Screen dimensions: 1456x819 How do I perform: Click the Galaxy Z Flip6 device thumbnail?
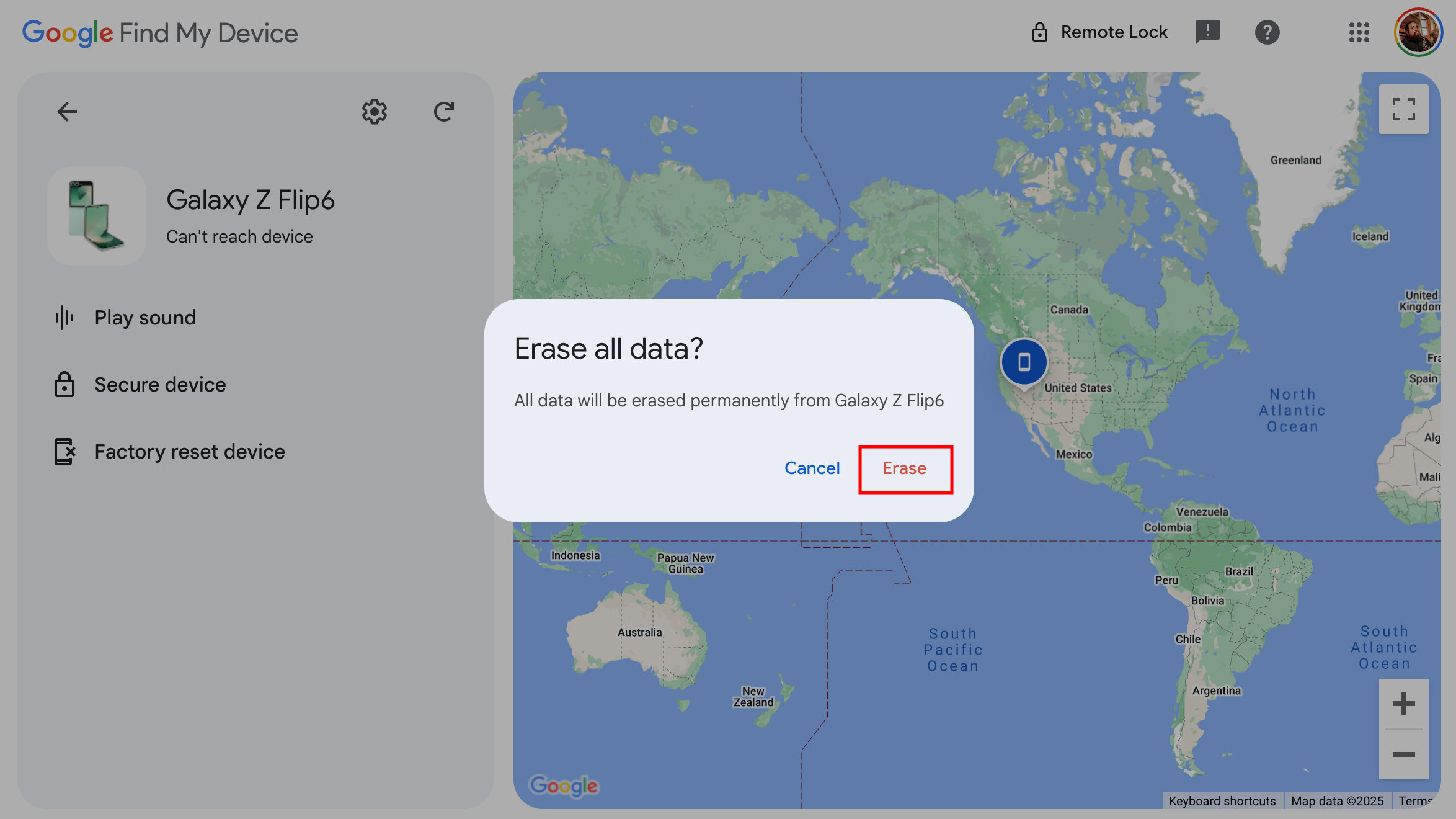pos(97,216)
